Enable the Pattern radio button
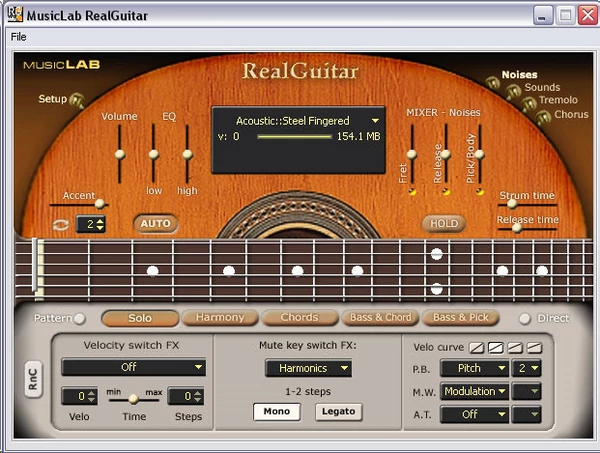The image size is (600, 453). click(80, 318)
